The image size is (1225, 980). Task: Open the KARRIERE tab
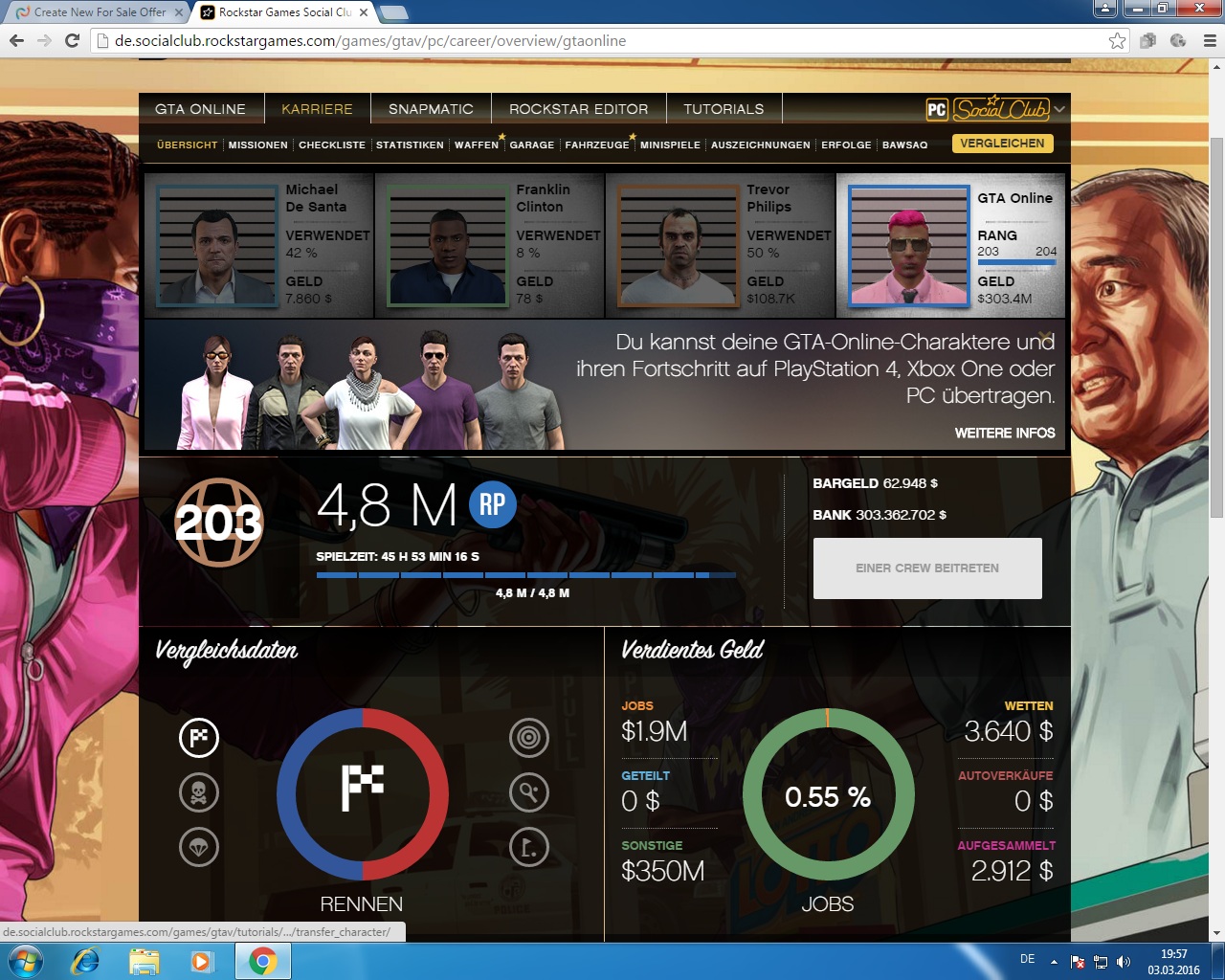point(318,109)
